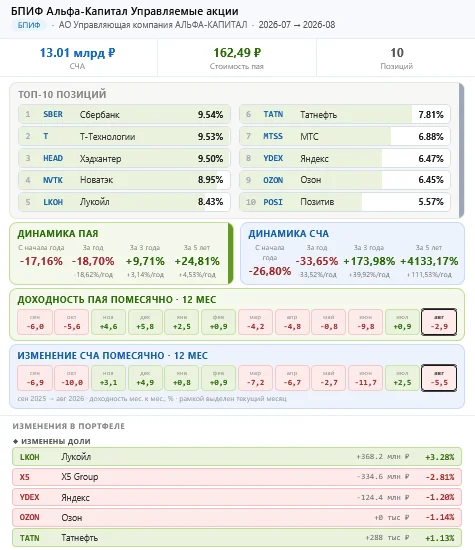The width and height of the screenshot is (475, 550).
Task: Click the X5 Group −2.81% change row
Action: coord(237,477)
